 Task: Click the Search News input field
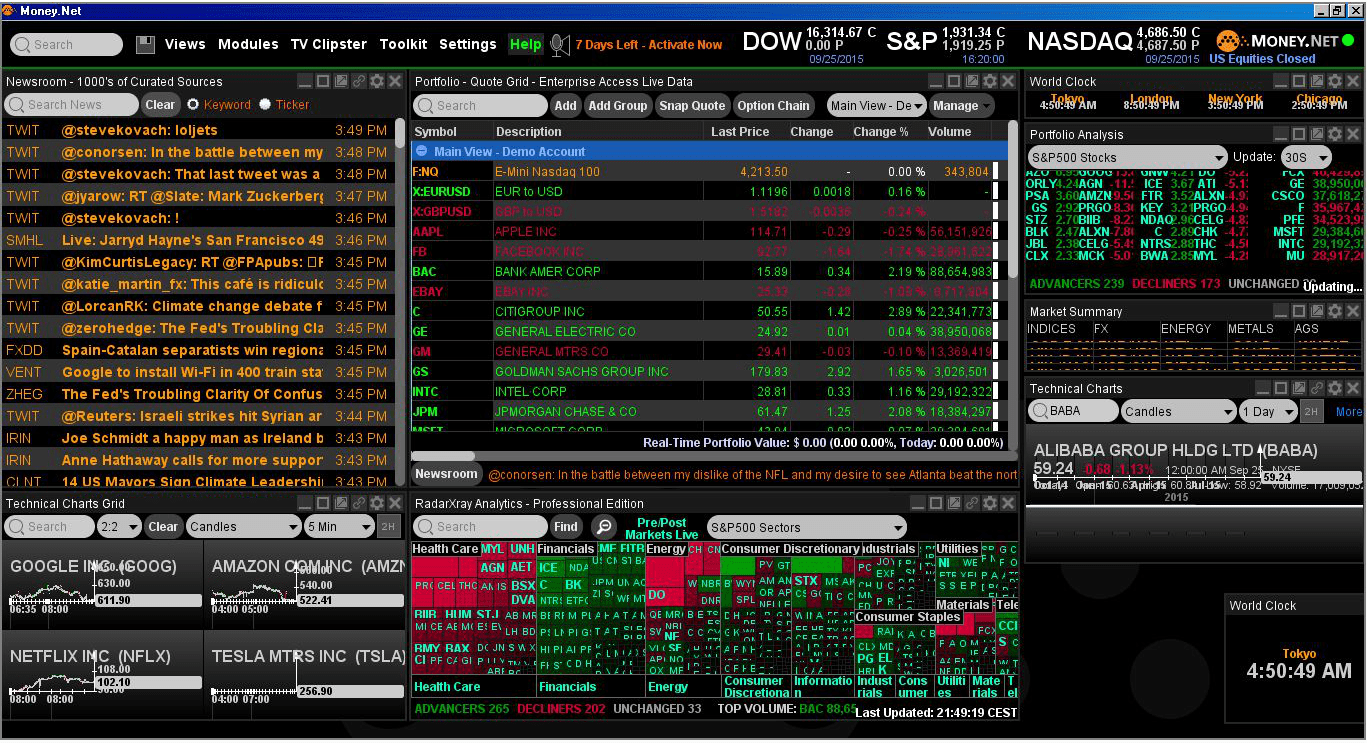pos(72,104)
